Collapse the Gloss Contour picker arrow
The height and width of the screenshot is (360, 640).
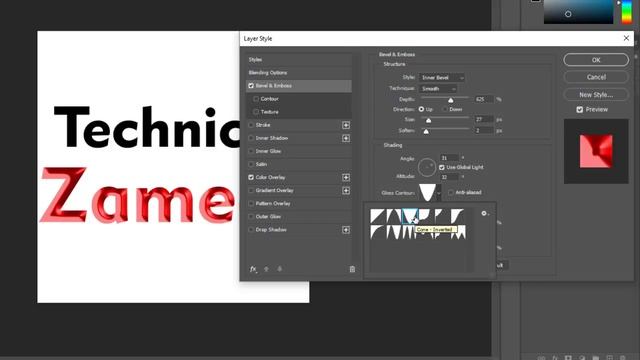click(439, 193)
